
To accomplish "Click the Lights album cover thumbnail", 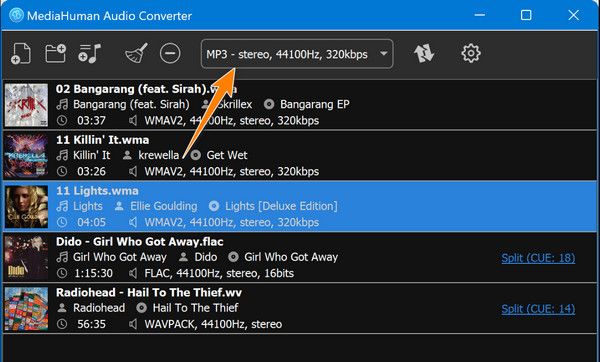I will [26, 207].
